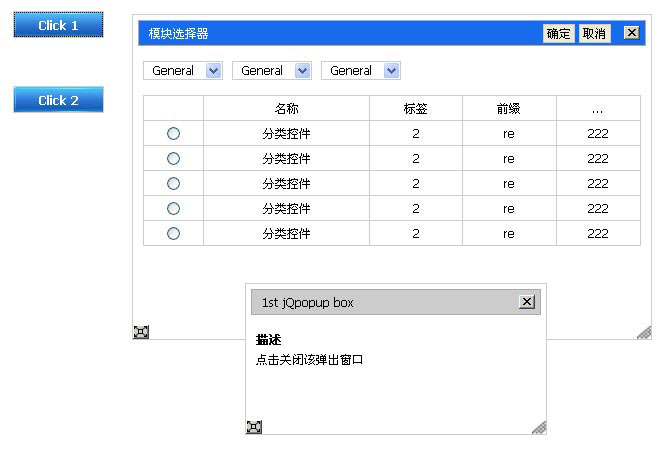662x449 pixels.
Task: Click the 1st jQpopup box title bar
Action: tap(380, 302)
